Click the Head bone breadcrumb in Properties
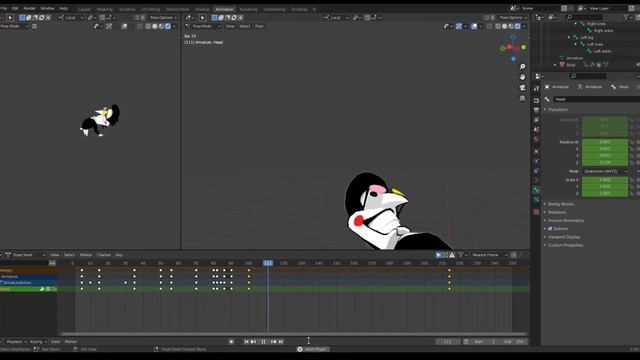This screenshot has height=360, width=640. point(620,87)
